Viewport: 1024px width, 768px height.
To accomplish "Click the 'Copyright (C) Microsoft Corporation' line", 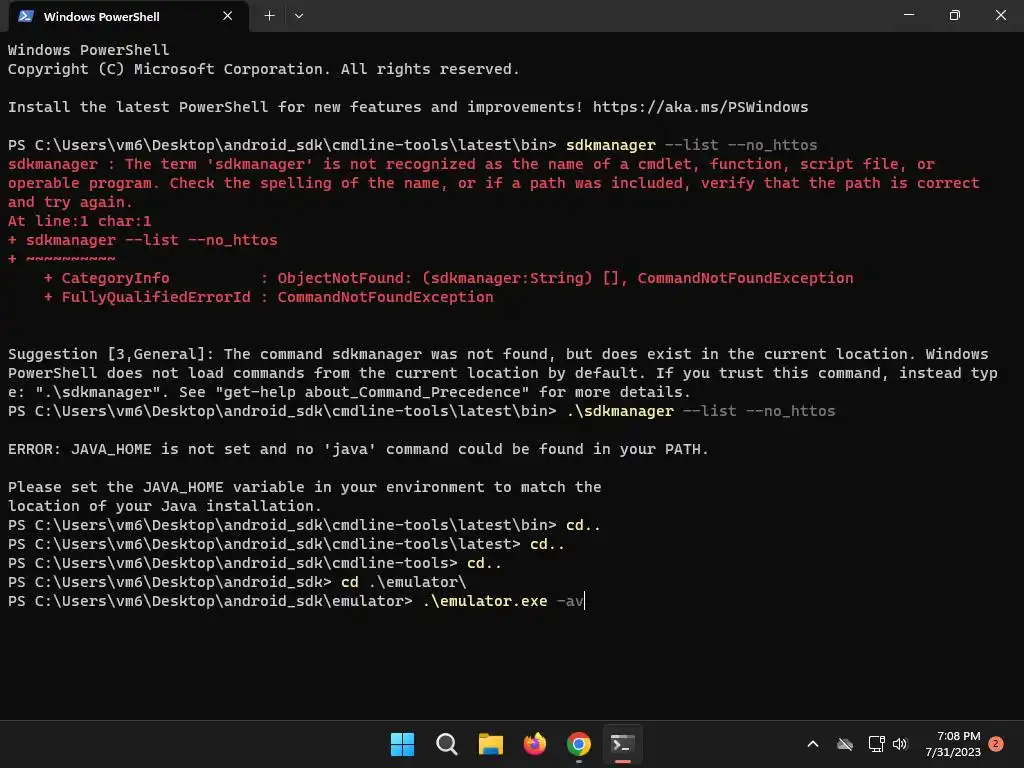I will [263, 69].
